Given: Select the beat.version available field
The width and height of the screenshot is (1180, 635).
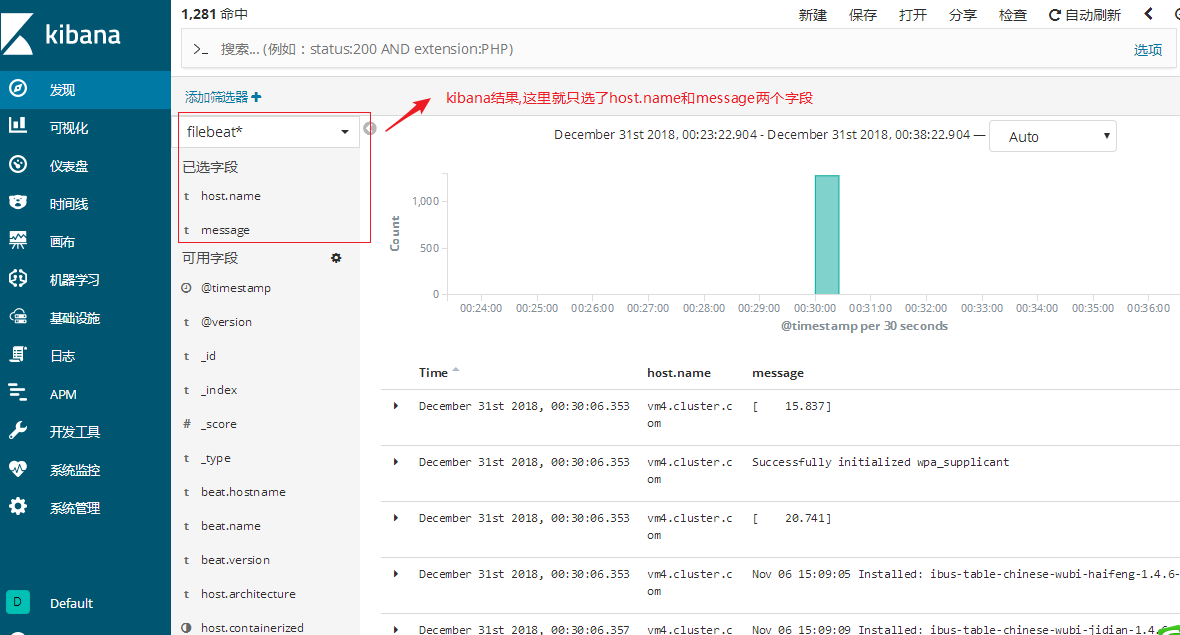Looking at the screenshot, I should point(235,560).
